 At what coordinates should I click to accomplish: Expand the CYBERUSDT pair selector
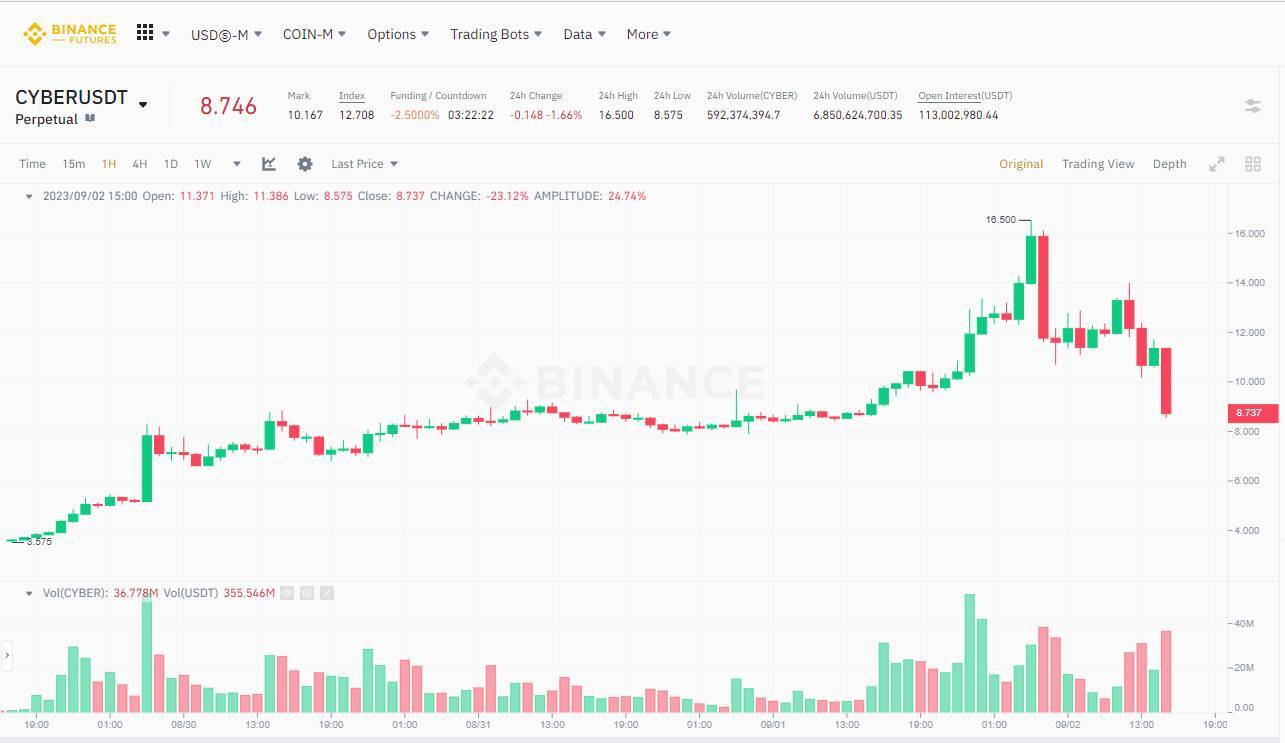point(143,104)
